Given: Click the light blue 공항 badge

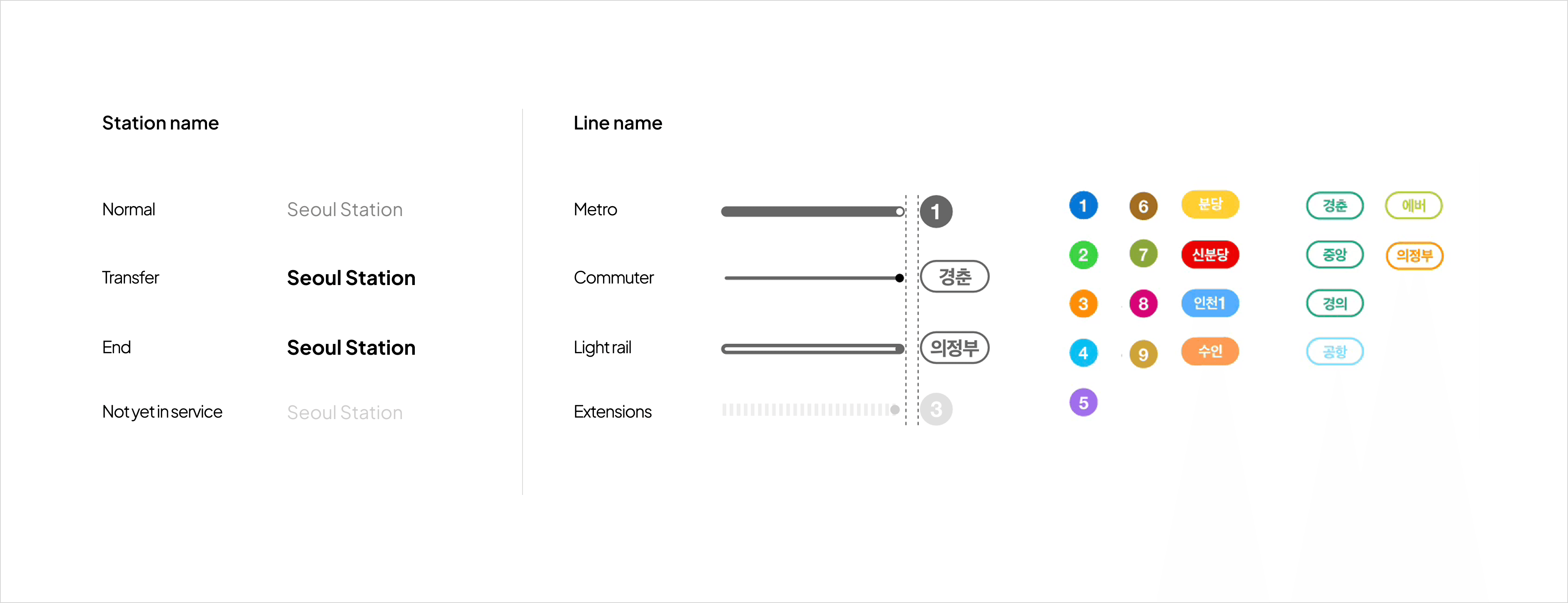Looking at the screenshot, I should pyautogui.click(x=1334, y=352).
